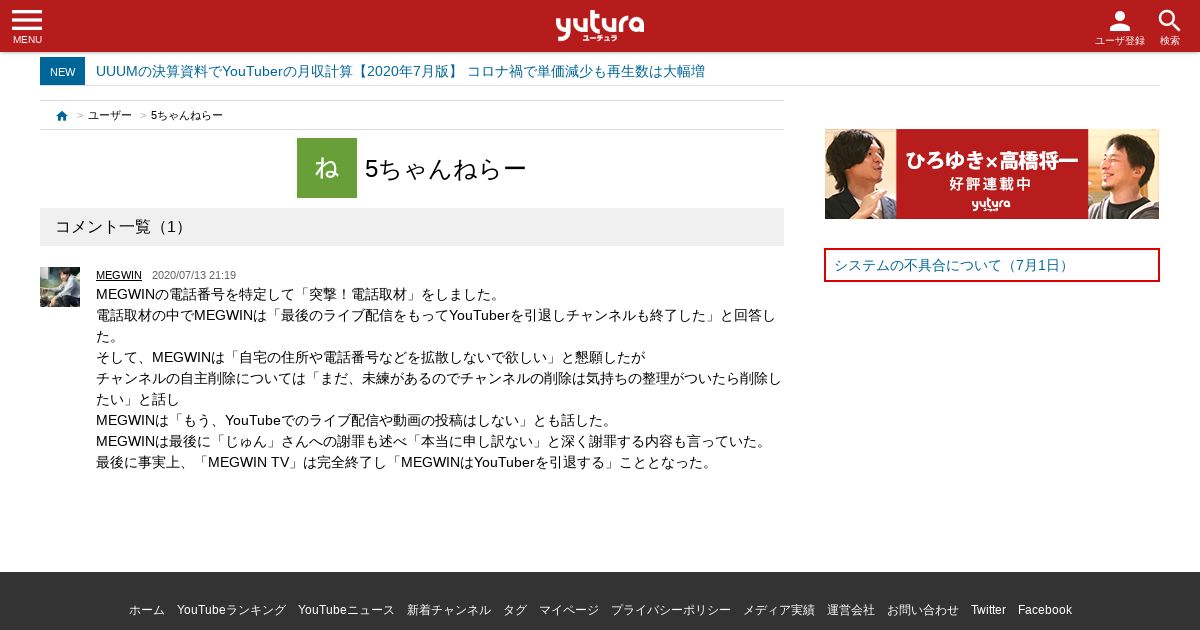Screen dimensions: 1200x630
Task: Open お問い合わせ footer link
Action: (923, 610)
